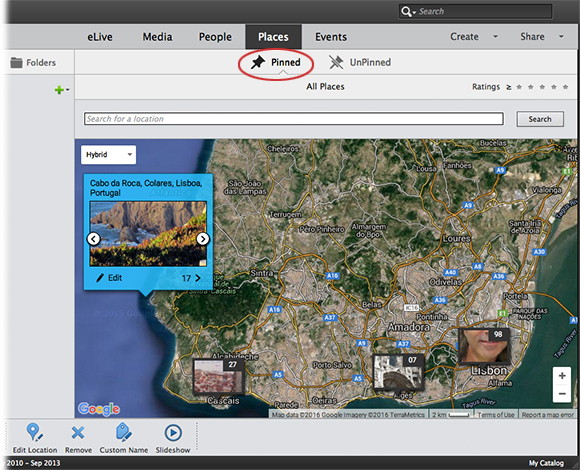Click the Create button
This screenshot has width=580, height=470.
click(x=464, y=37)
